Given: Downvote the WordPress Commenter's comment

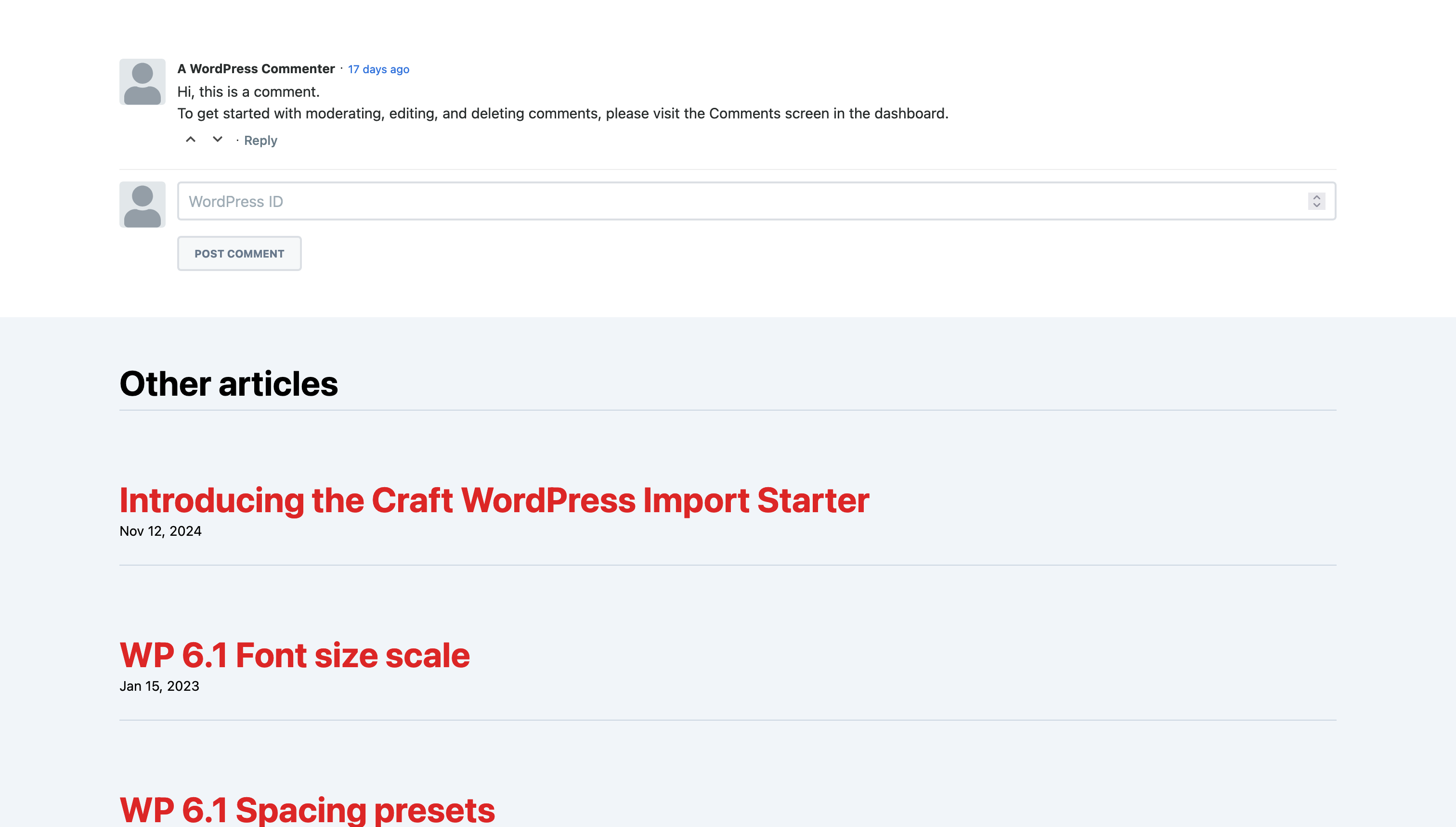Looking at the screenshot, I should pyautogui.click(x=218, y=140).
